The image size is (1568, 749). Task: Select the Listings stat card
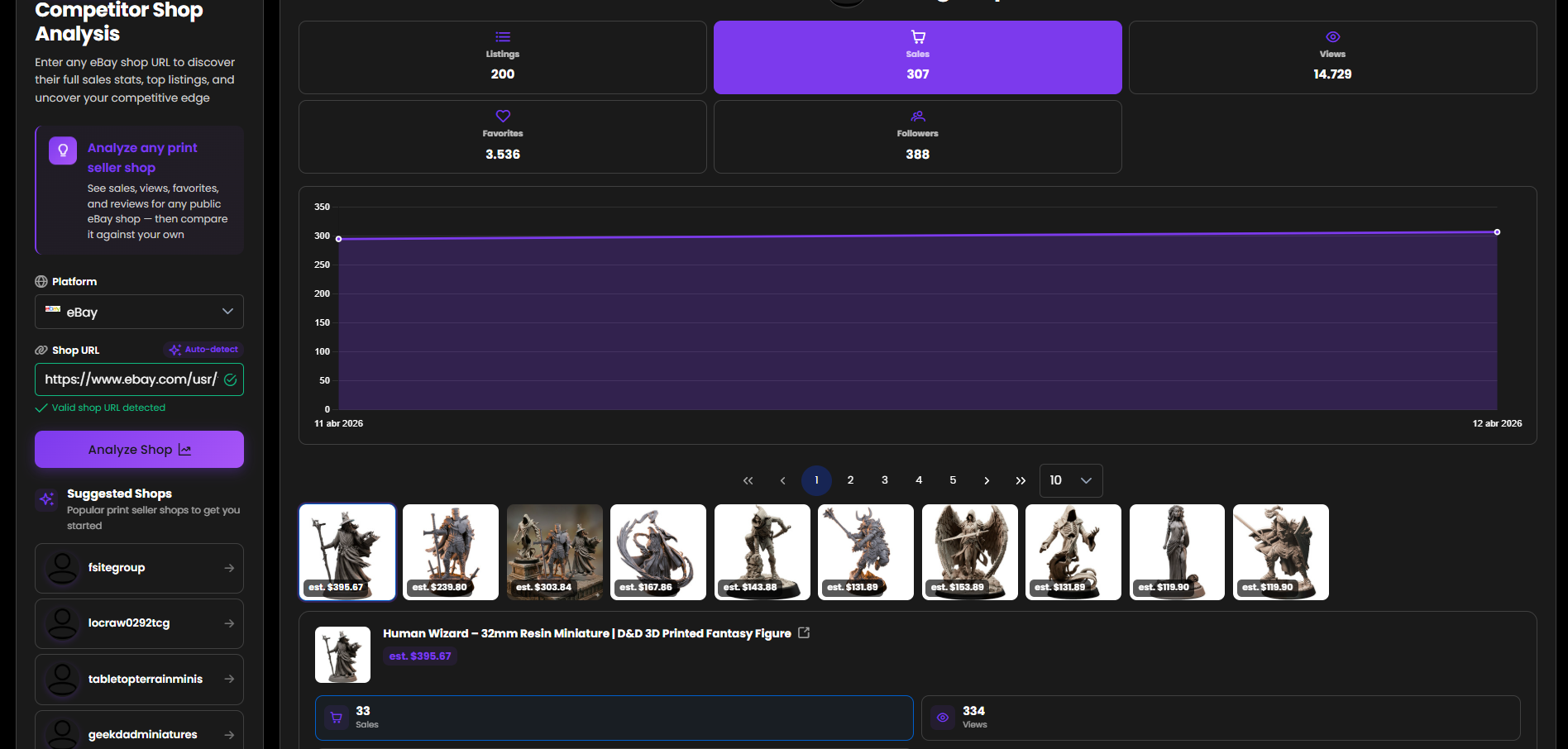(502, 57)
